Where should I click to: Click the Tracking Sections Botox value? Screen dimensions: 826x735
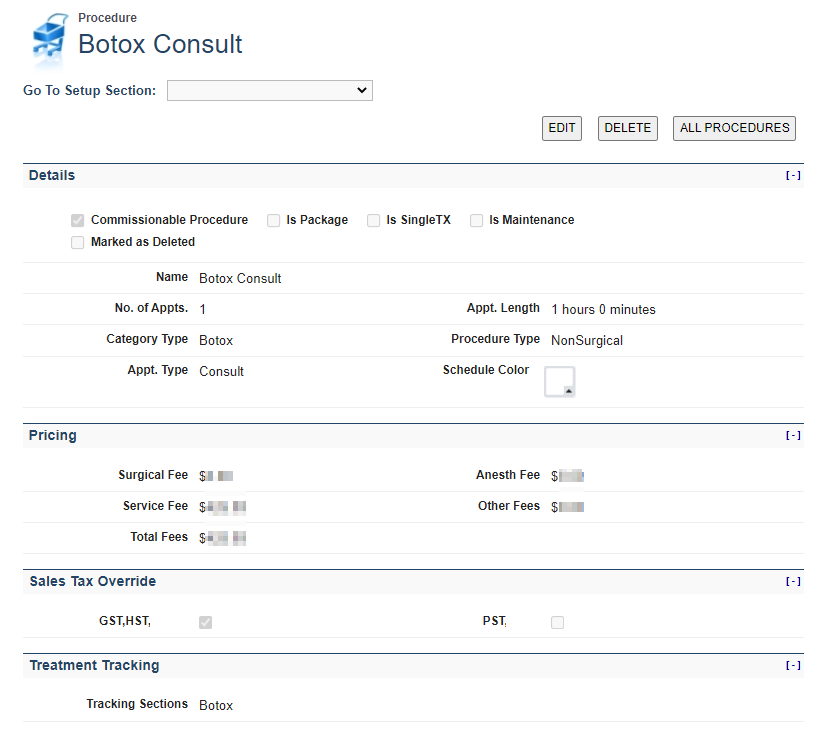(216, 706)
